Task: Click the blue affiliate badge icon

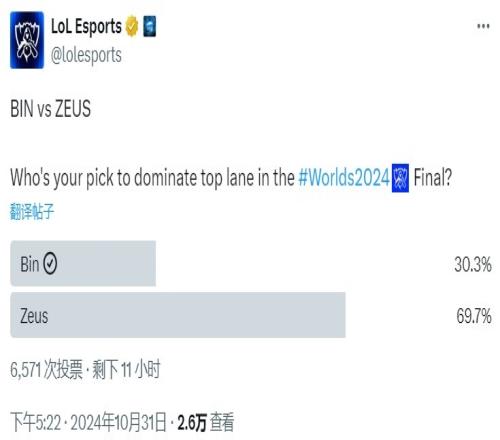Action: pos(149,26)
